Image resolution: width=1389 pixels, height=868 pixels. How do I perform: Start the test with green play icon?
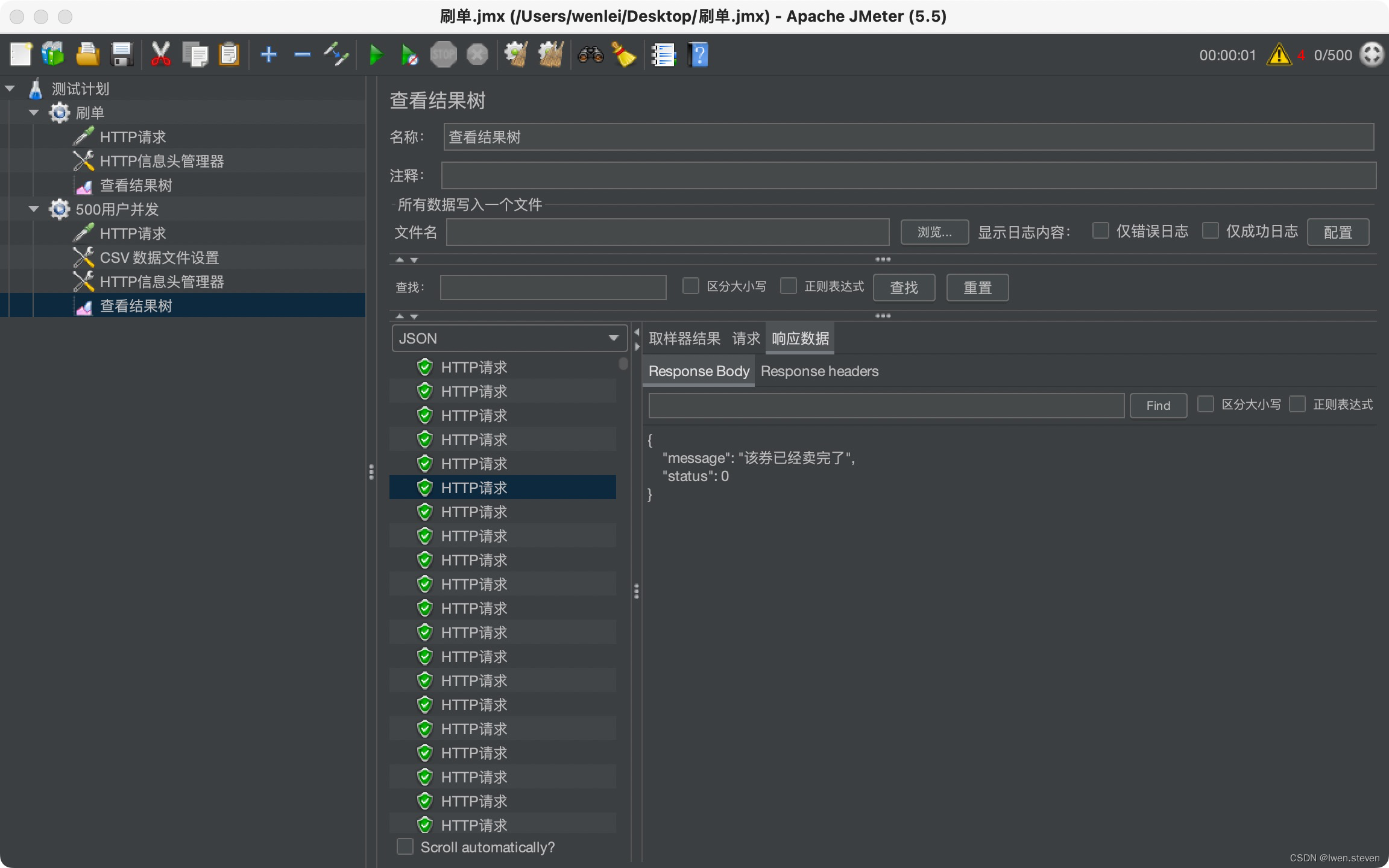pos(376,55)
